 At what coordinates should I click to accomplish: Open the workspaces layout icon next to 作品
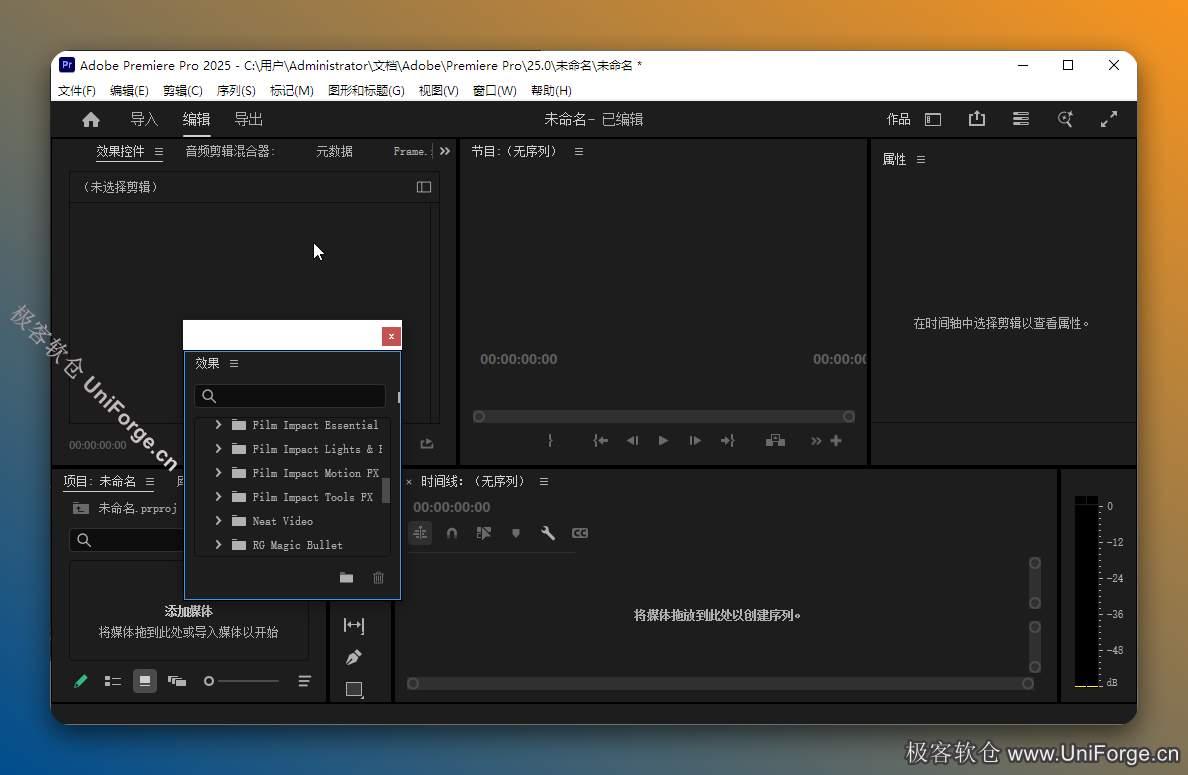pos(933,120)
